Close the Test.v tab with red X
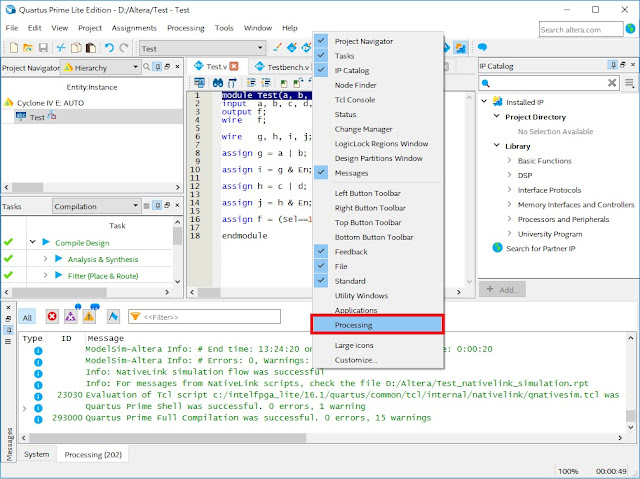 pos(234,67)
